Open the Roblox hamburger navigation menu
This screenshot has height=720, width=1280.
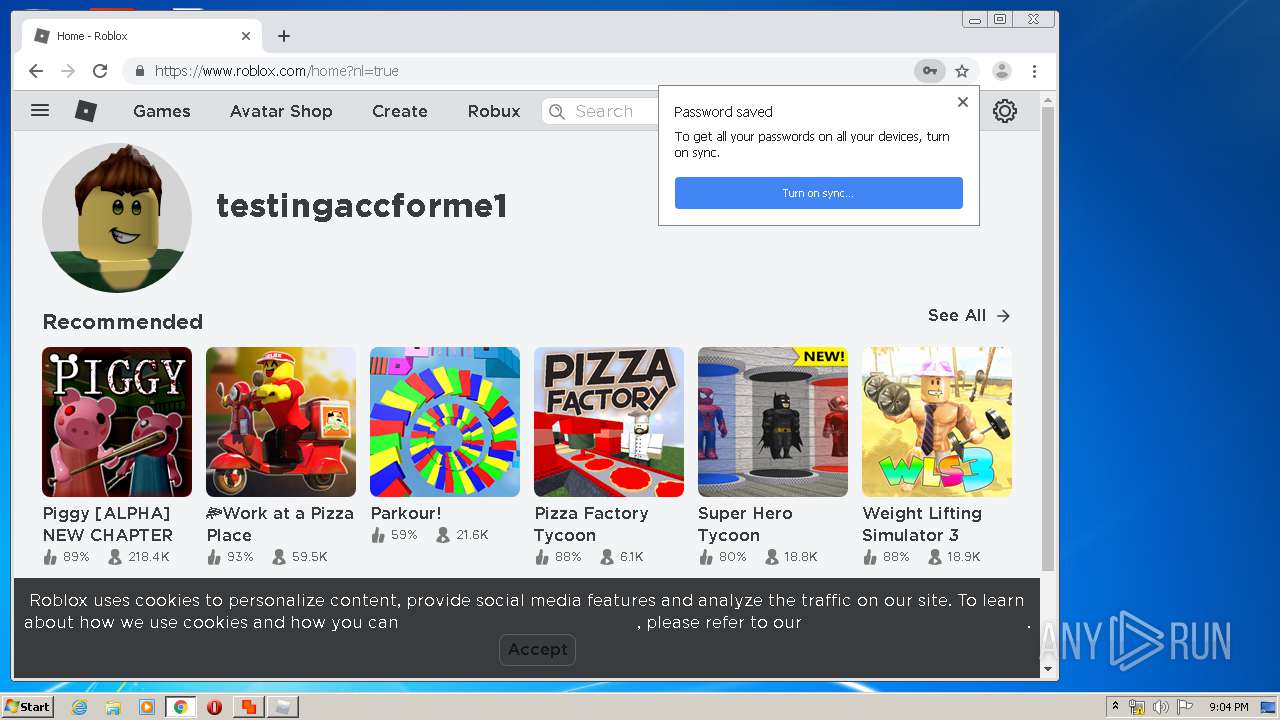tap(40, 111)
